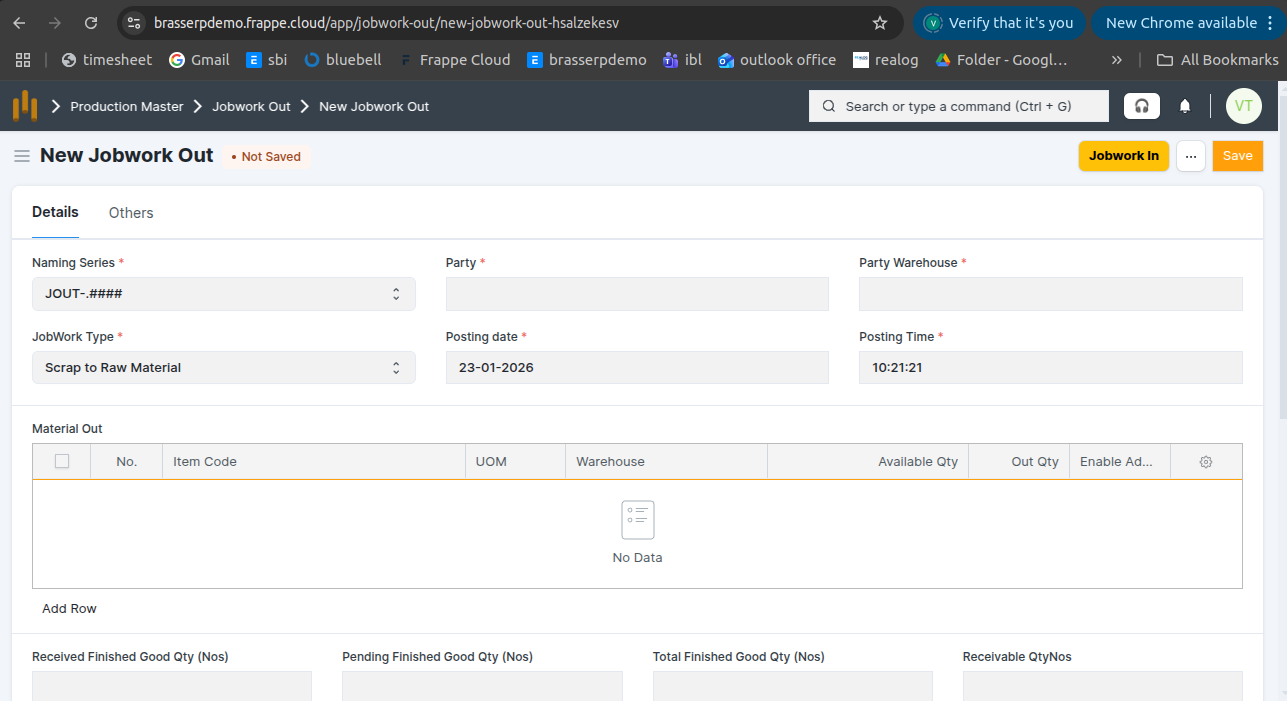This screenshot has width=1287, height=701.
Task: Open the JobWork Type dropdown
Action: point(223,368)
